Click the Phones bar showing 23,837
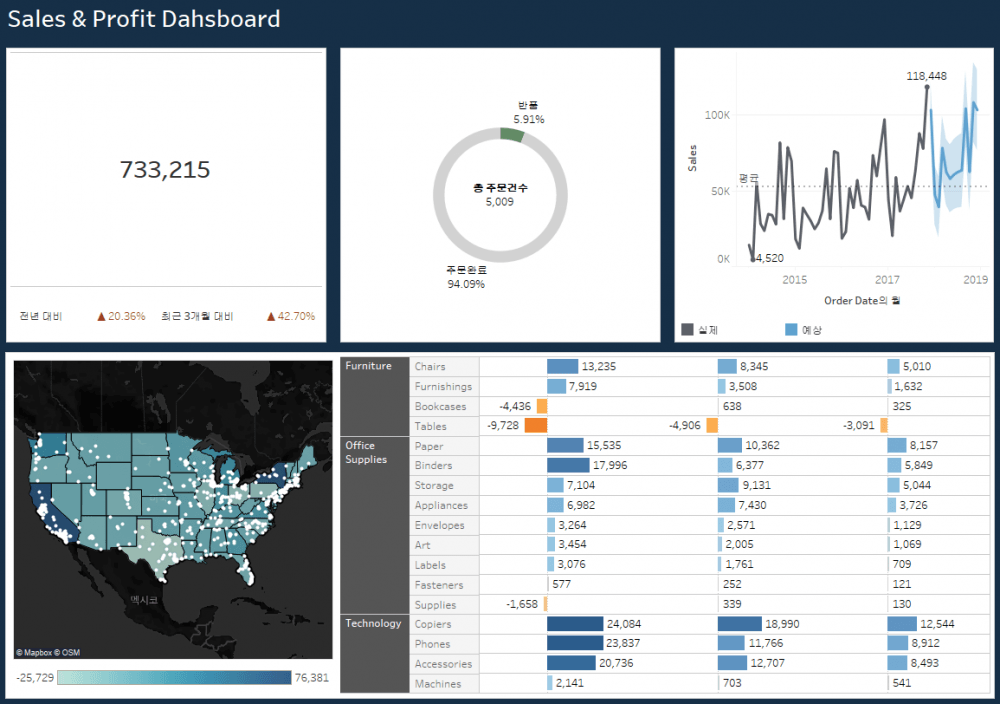Image resolution: width=1000 pixels, height=704 pixels. pos(574,644)
